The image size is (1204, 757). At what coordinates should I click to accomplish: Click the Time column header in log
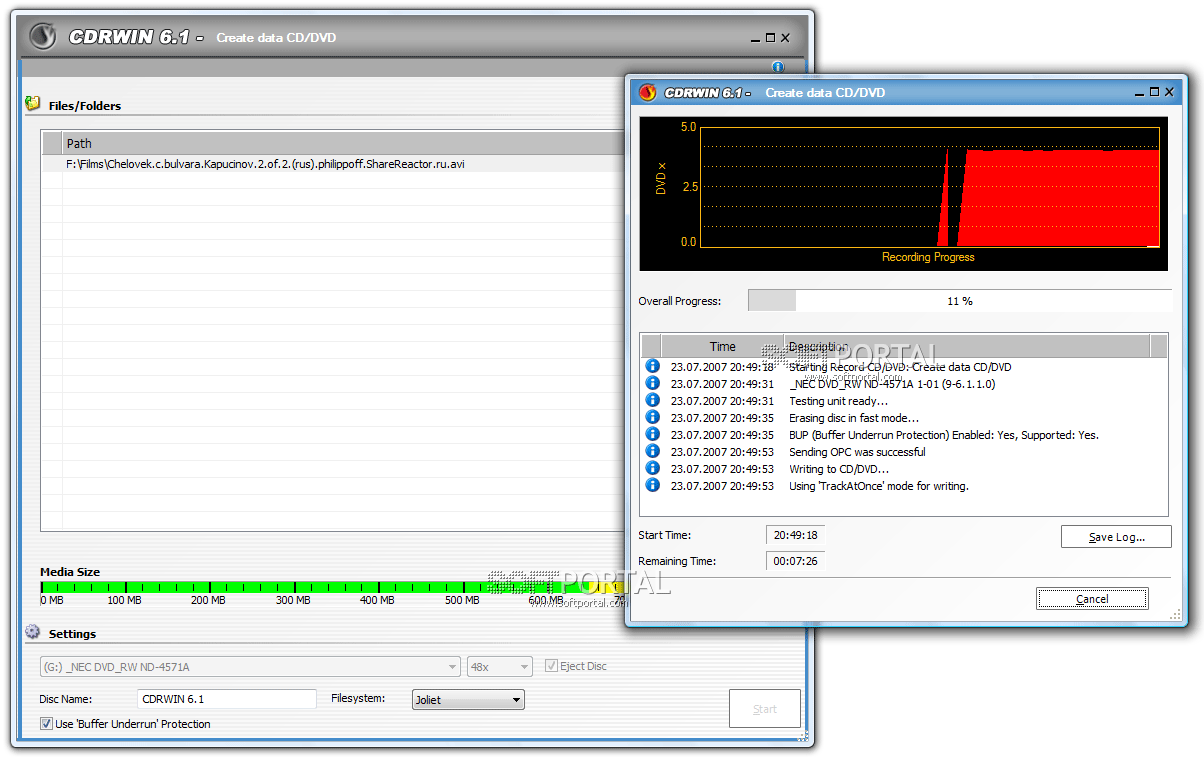(x=723, y=346)
